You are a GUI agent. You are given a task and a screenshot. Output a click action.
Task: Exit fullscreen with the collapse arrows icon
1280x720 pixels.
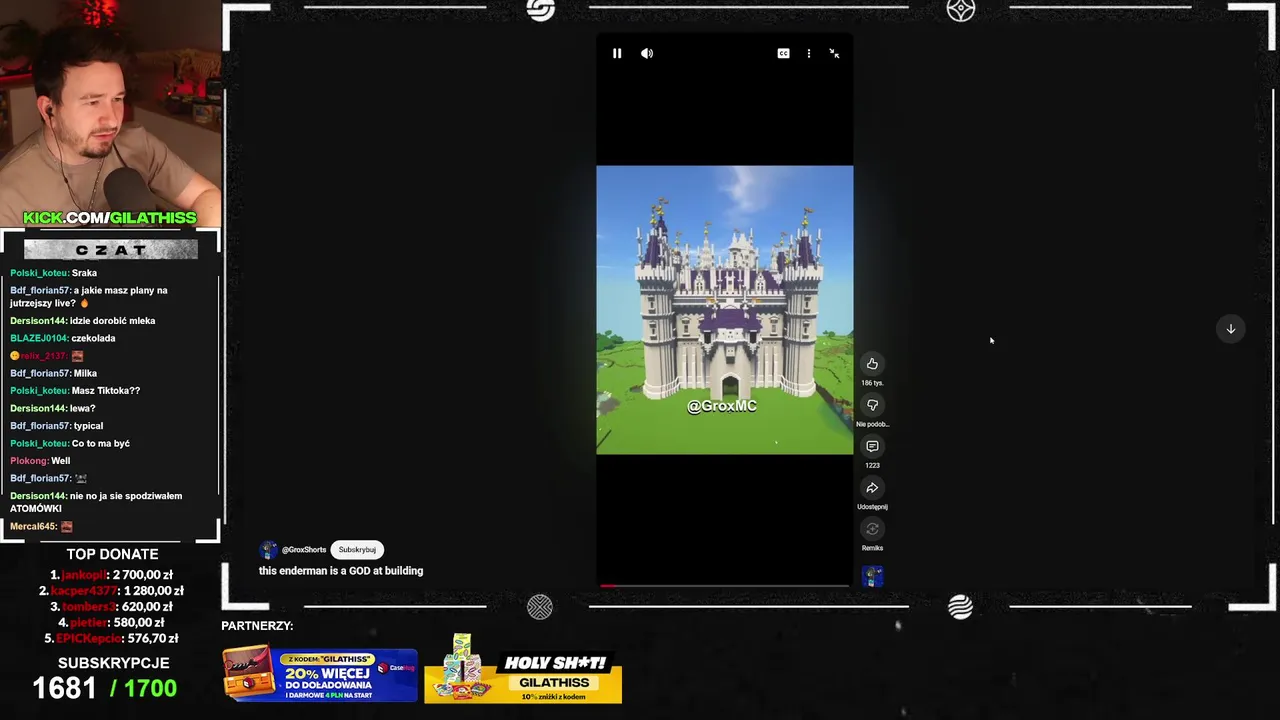(834, 54)
